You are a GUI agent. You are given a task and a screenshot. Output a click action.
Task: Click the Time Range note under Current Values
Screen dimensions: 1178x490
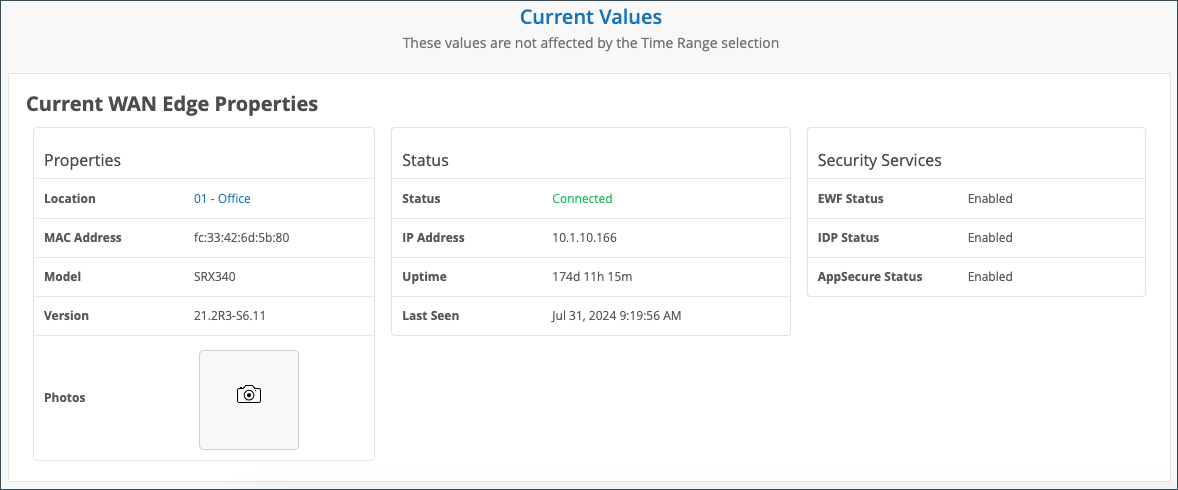590,43
